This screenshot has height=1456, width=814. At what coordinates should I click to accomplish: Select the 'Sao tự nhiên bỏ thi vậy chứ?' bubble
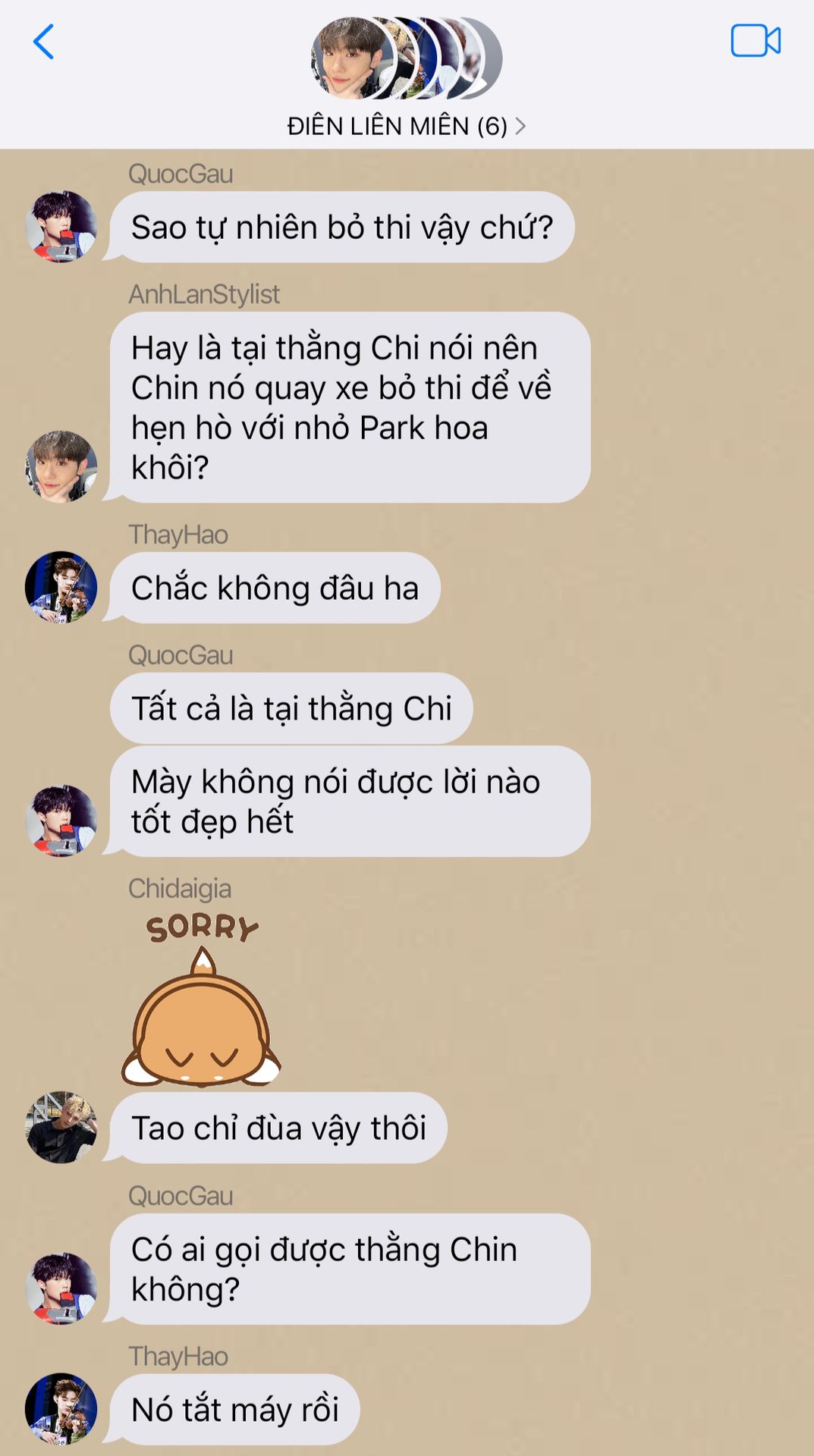point(342,227)
